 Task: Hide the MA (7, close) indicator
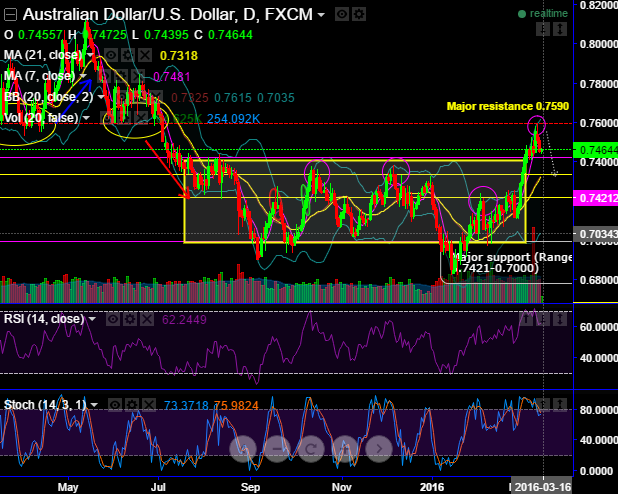pos(104,76)
